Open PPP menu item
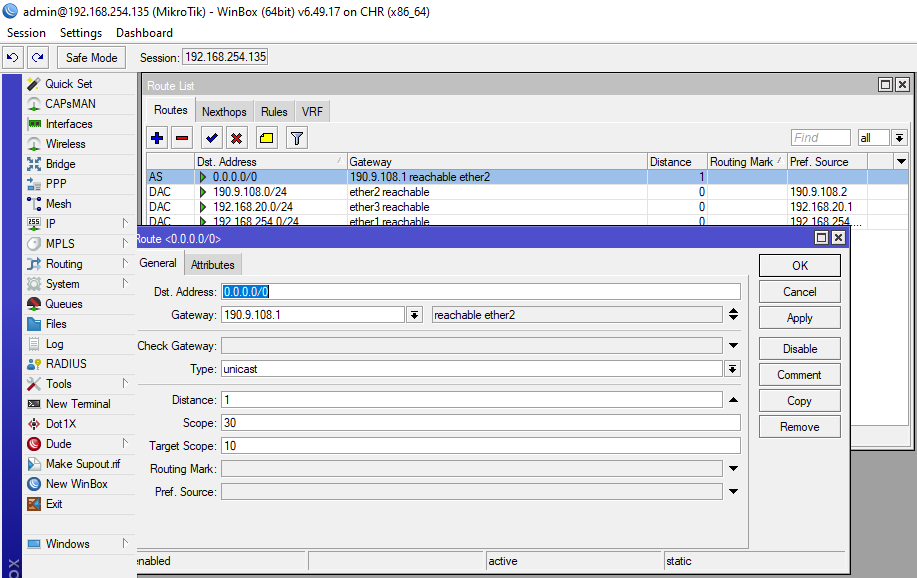The width and height of the screenshot is (917, 578). pyautogui.click(x=56, y=184)
